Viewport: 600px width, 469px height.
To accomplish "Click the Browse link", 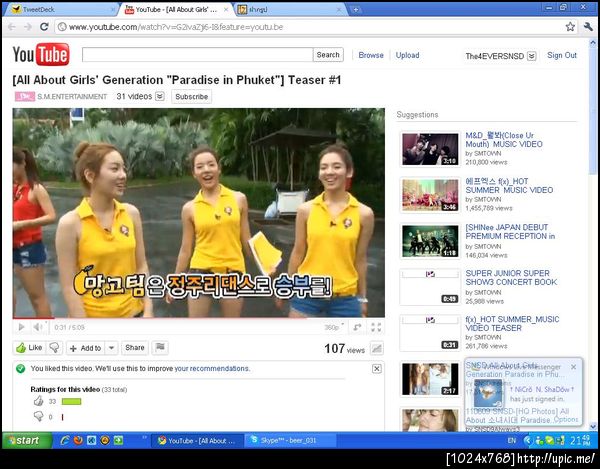I will [371, 55].
